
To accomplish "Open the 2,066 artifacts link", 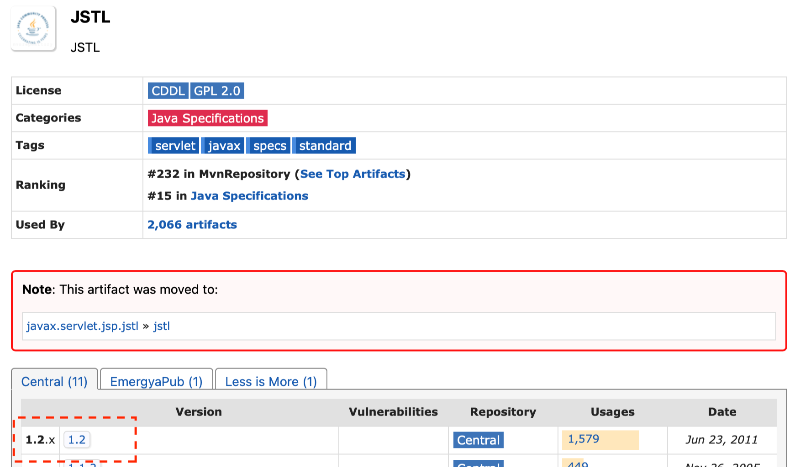I will (x=192, y=225).
